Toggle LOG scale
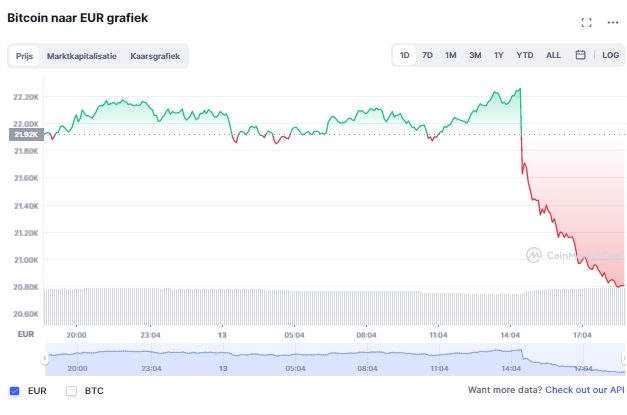This screenshot has height=415, width=627. click(611, 55)
